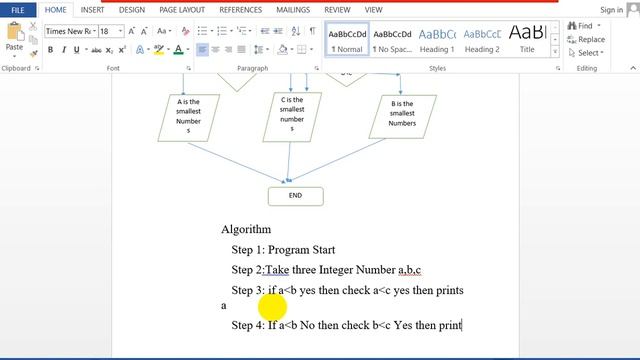
Task: Switch to the INSERT tab
Action: coord(92,10)
